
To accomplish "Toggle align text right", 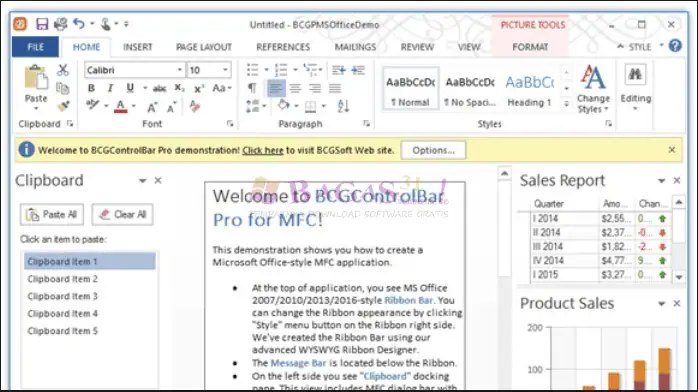I will coord(315,88).
